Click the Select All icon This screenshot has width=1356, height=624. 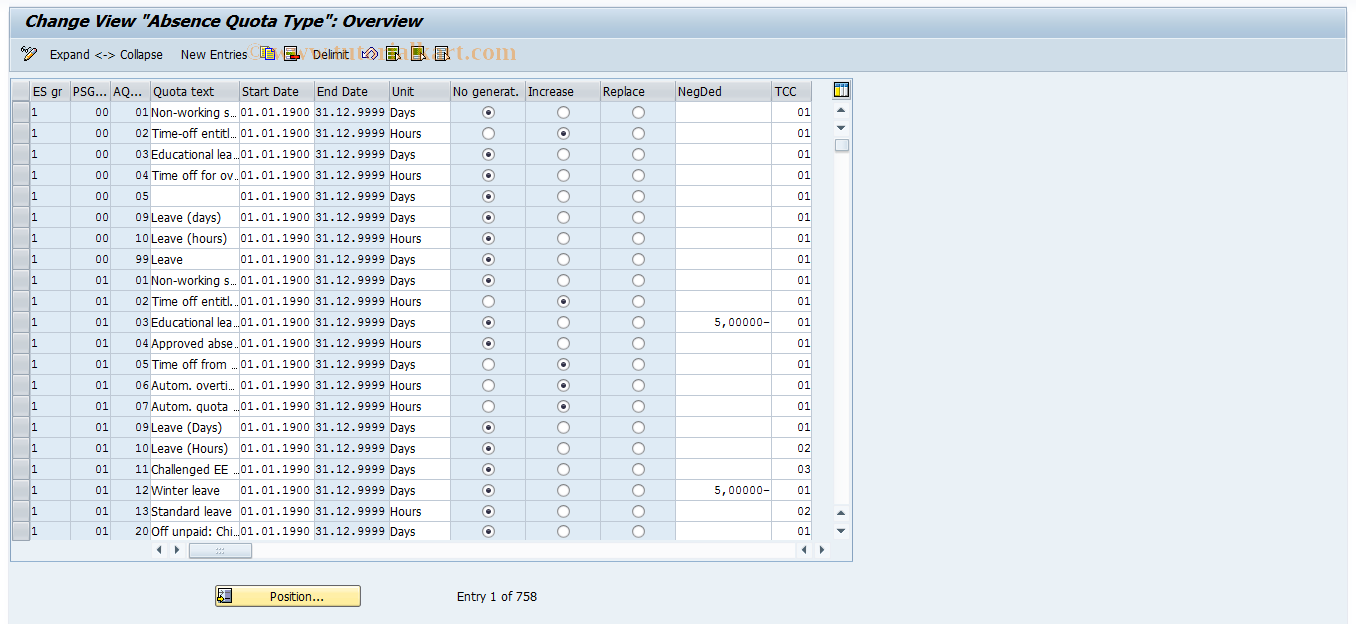(x=393, y=54)
